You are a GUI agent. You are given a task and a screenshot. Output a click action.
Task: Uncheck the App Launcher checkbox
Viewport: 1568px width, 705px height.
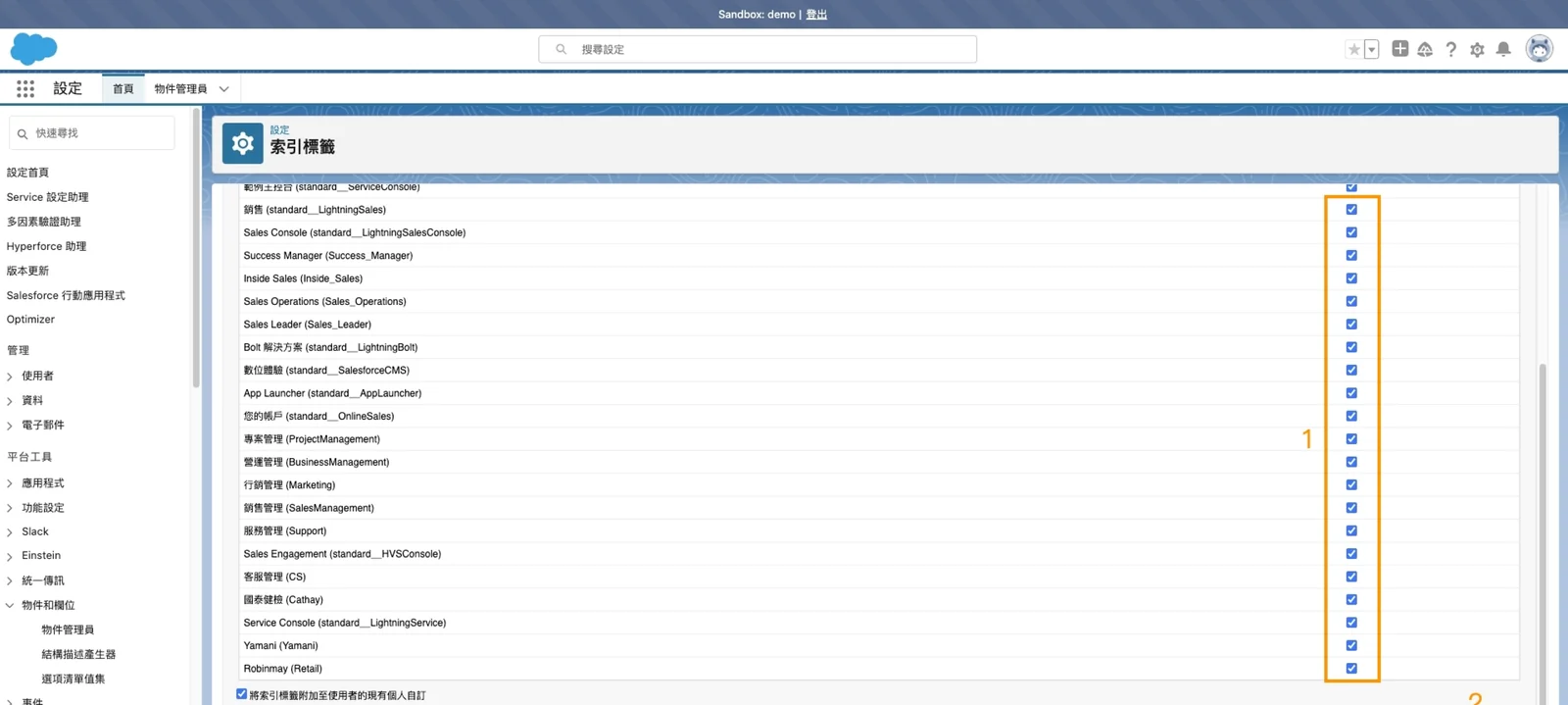[x=1351, y=393]
